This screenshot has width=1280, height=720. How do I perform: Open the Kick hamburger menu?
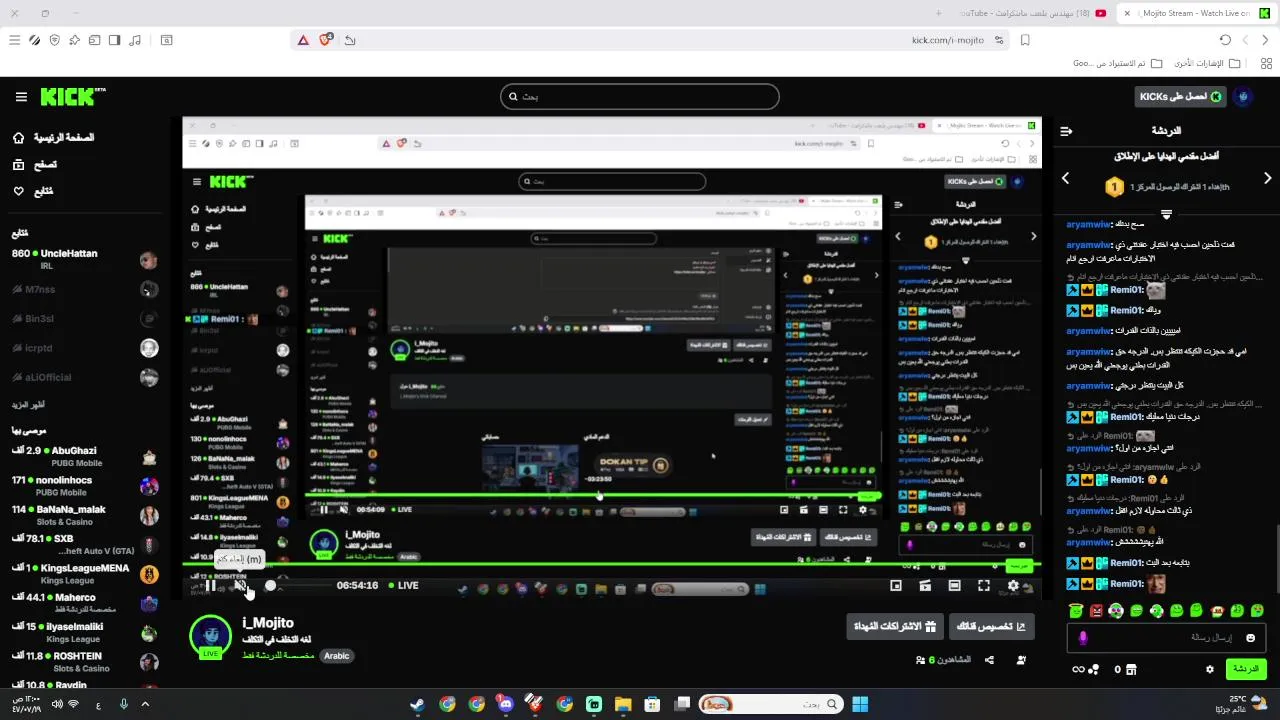(x=21, y=97)
